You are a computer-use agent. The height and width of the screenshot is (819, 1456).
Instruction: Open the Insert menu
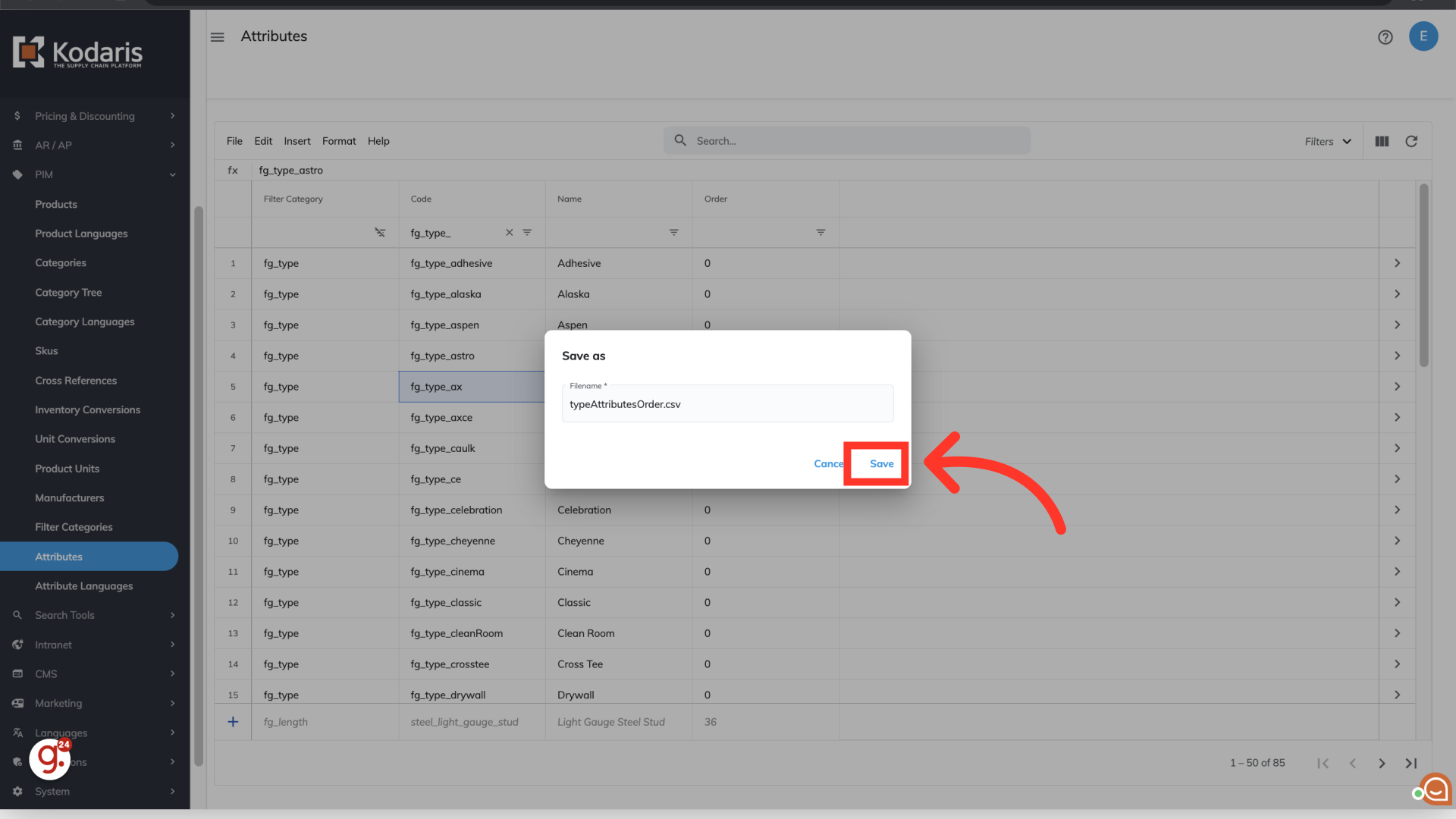pyautogui.click(x=297, y=142)
